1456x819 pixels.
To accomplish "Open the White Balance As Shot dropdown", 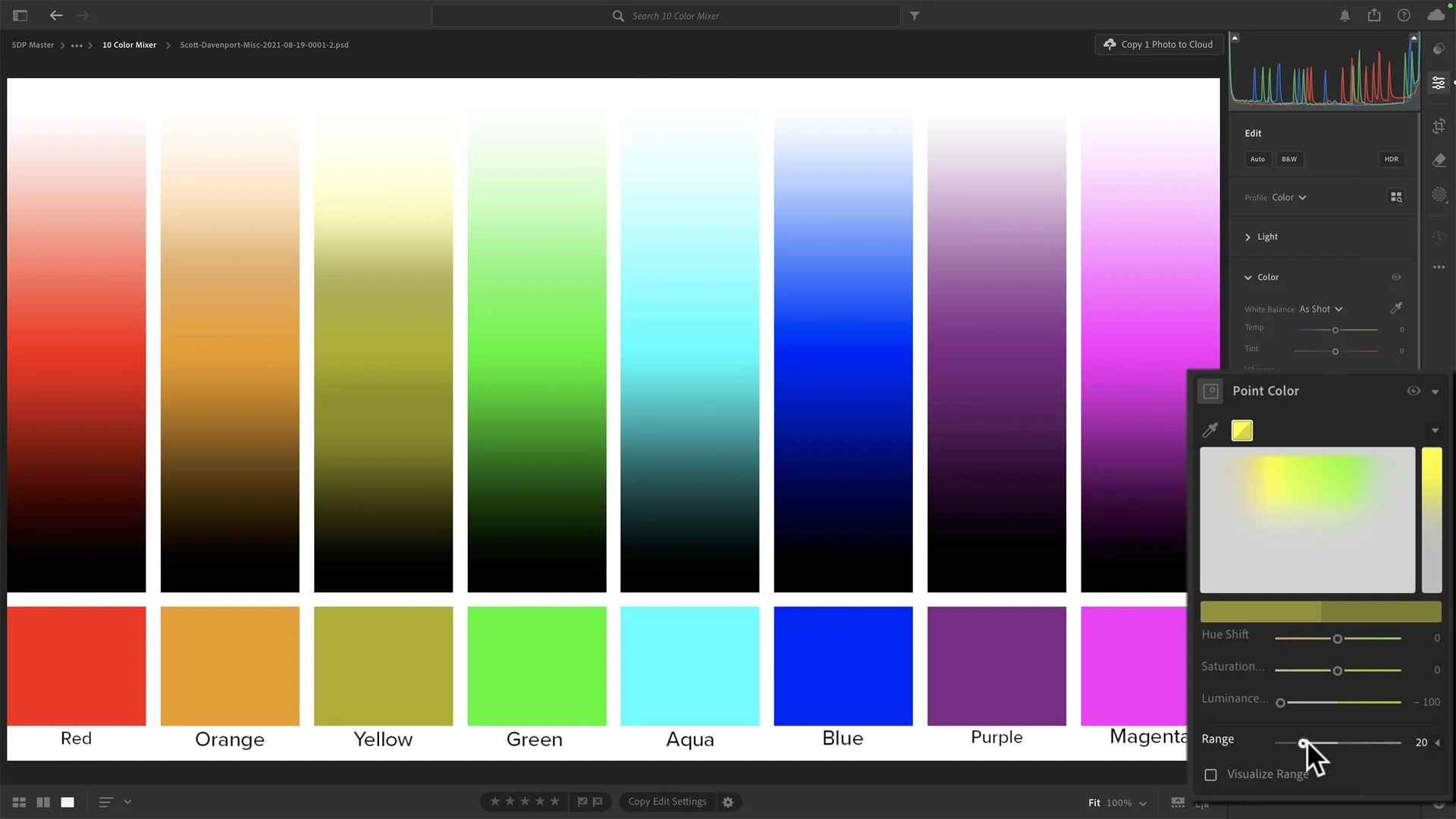I will coord(1320,309).
